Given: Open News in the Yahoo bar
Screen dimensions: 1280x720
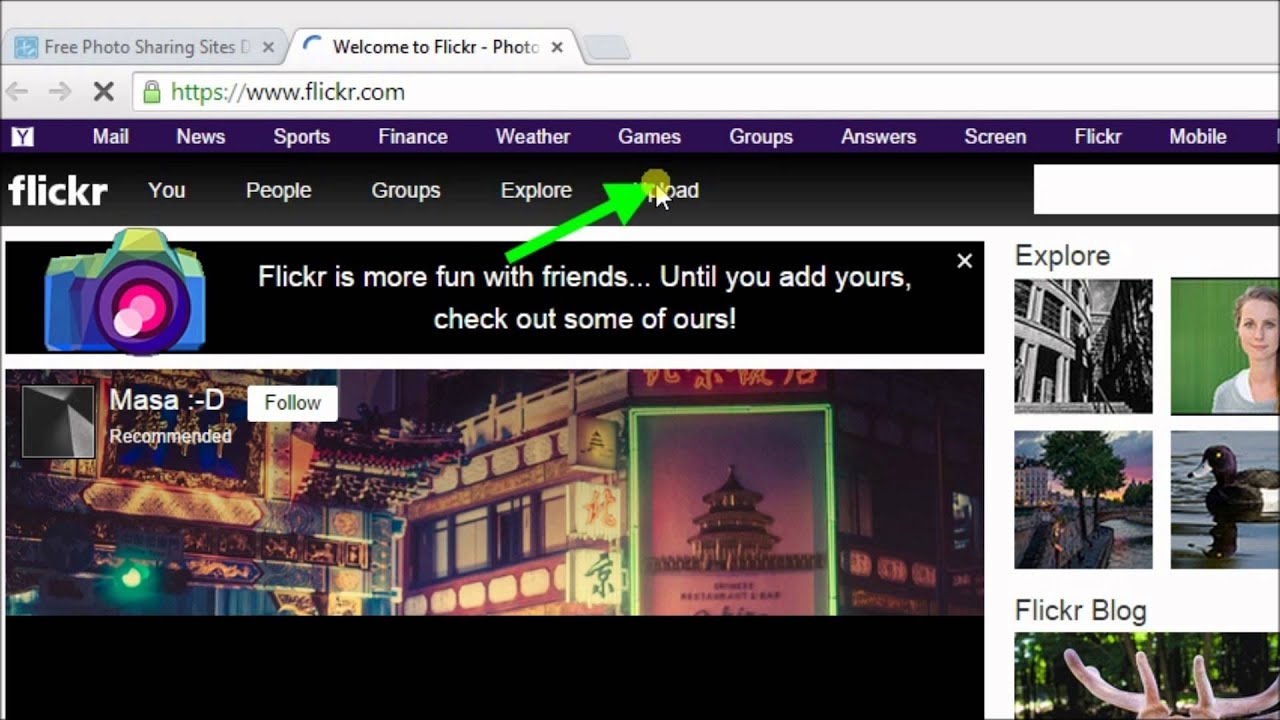Looking at the screenshot, I should (x=201, y=137).
